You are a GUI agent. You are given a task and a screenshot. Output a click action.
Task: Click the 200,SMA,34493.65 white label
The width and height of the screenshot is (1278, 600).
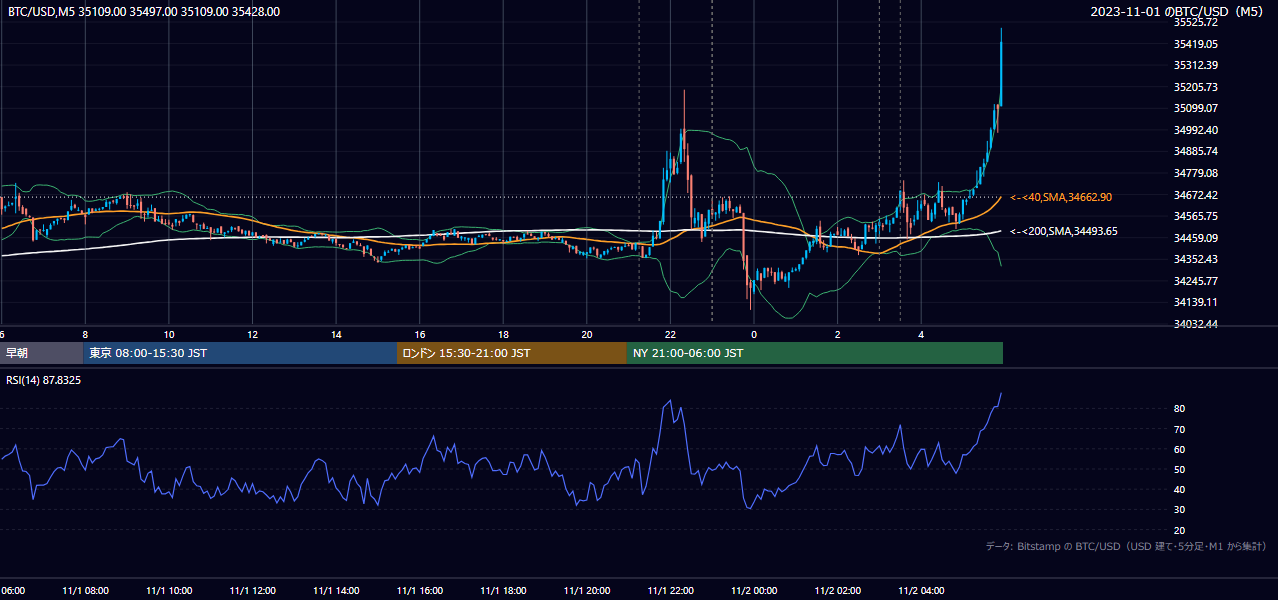tap(1064, 231)
